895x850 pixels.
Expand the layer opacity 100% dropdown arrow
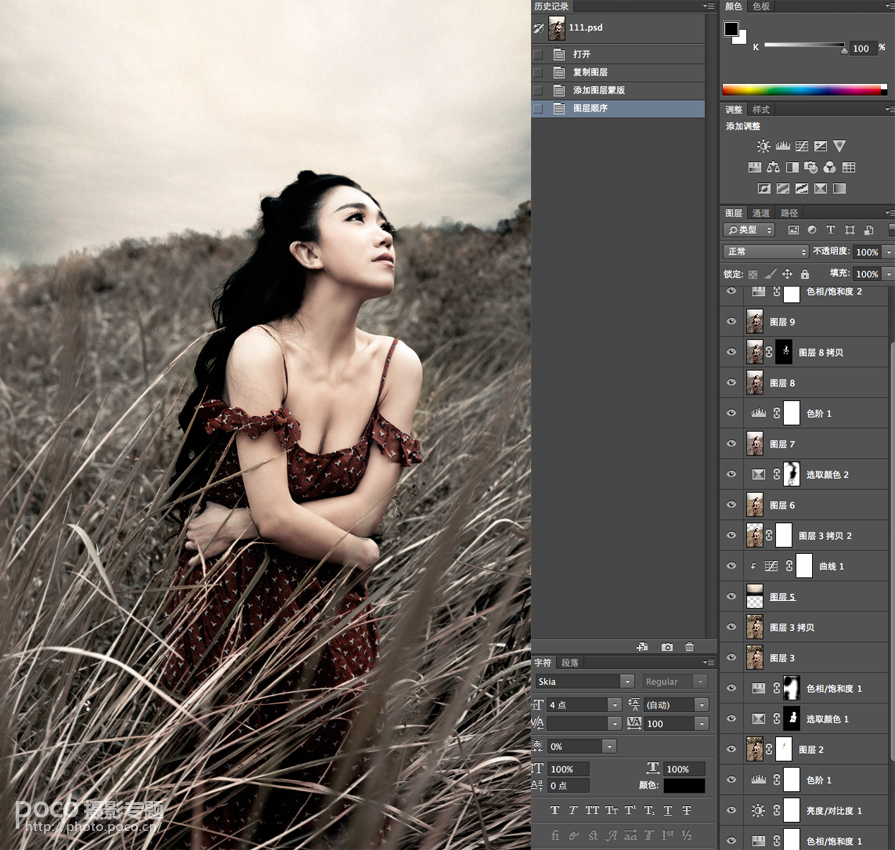(x=887, y=252)
